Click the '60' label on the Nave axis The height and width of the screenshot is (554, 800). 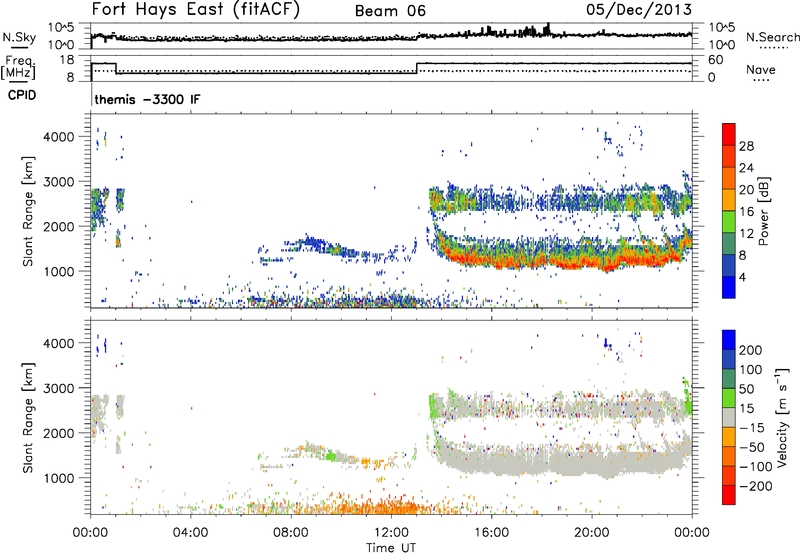[x=716, y=60]
